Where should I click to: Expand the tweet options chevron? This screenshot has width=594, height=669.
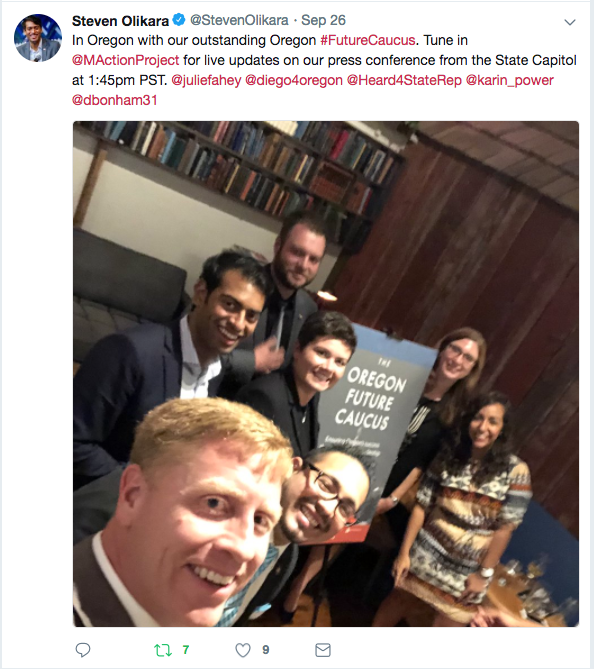570,22
